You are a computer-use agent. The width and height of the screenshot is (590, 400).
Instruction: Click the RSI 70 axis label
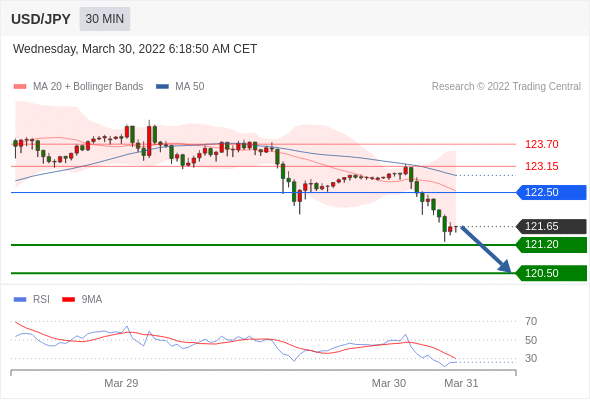pyautogui.click(x=531, y=321)
